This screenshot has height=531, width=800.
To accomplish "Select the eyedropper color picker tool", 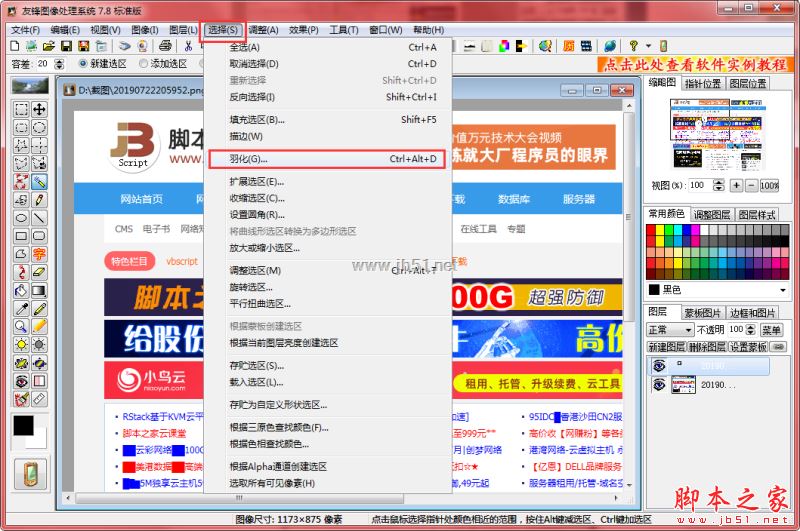I will click(x=21, y=309).
